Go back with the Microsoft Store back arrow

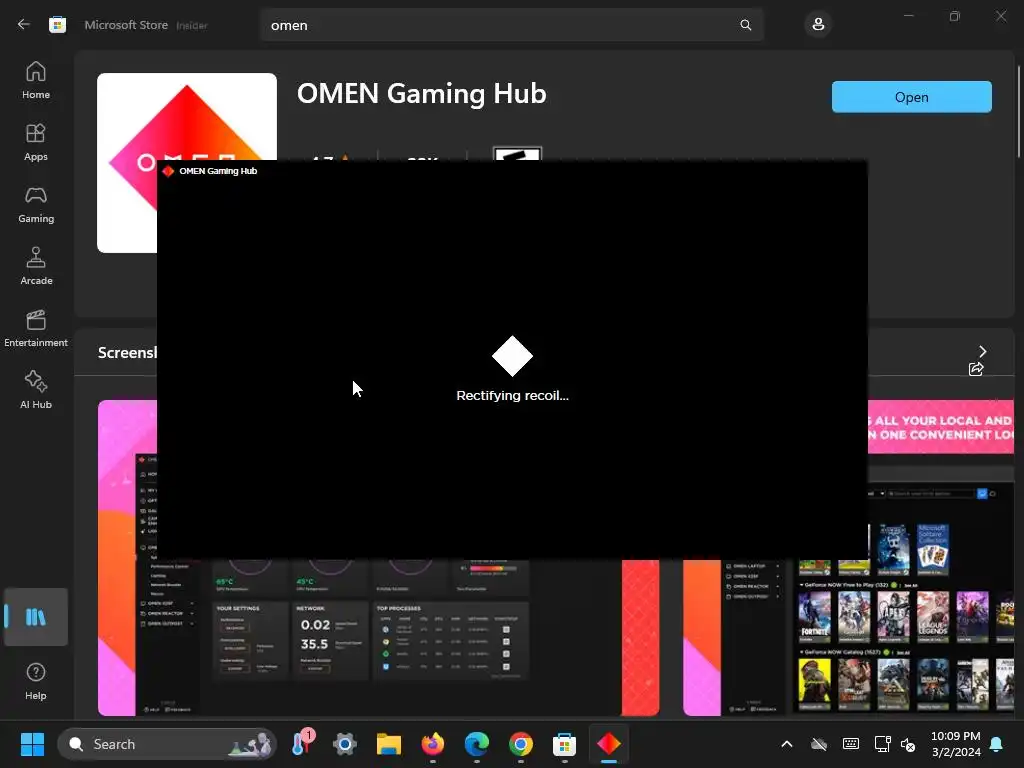click(24, 25)
